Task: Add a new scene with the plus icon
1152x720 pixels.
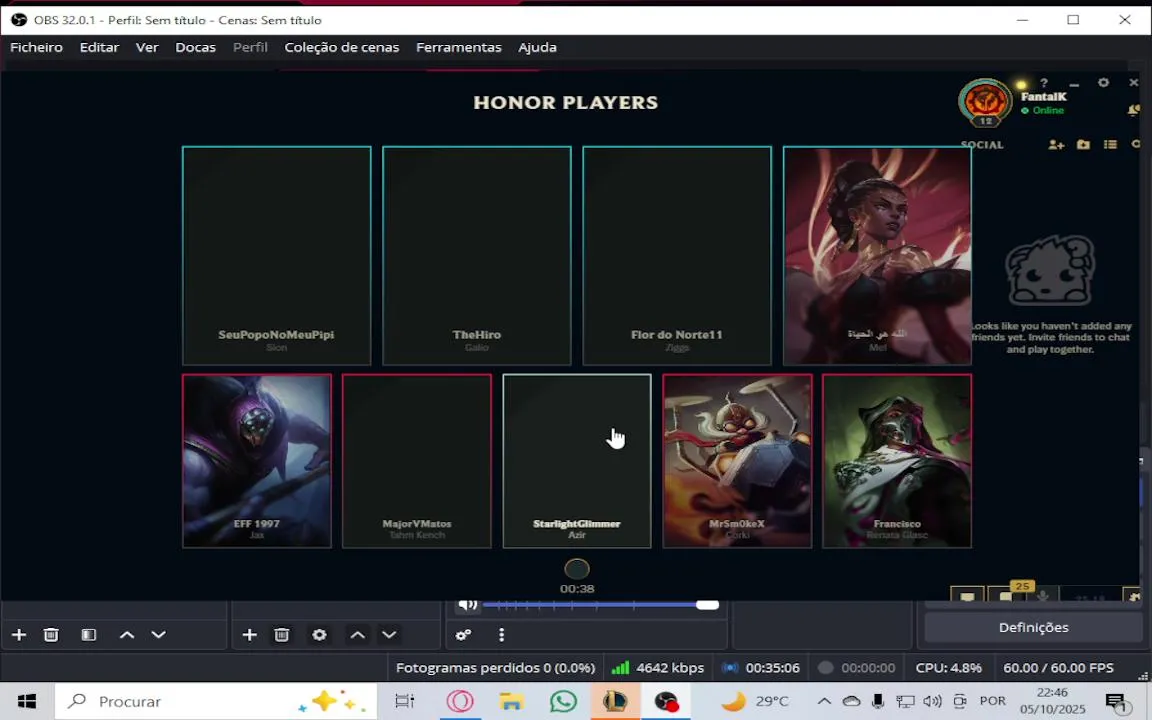Action: coord(19,635)
